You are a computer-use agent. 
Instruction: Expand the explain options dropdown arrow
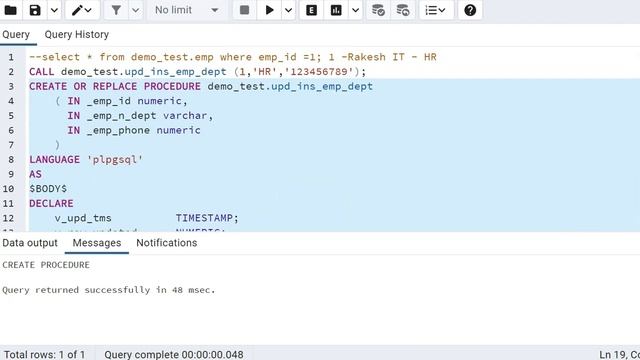tap(356, 10)
